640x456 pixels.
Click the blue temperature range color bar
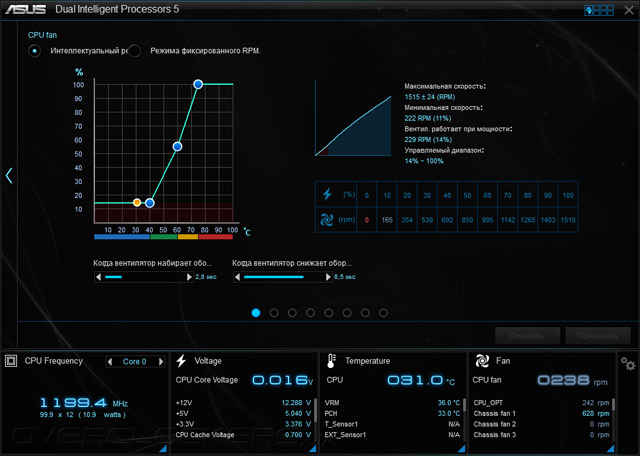coord(122,237)
